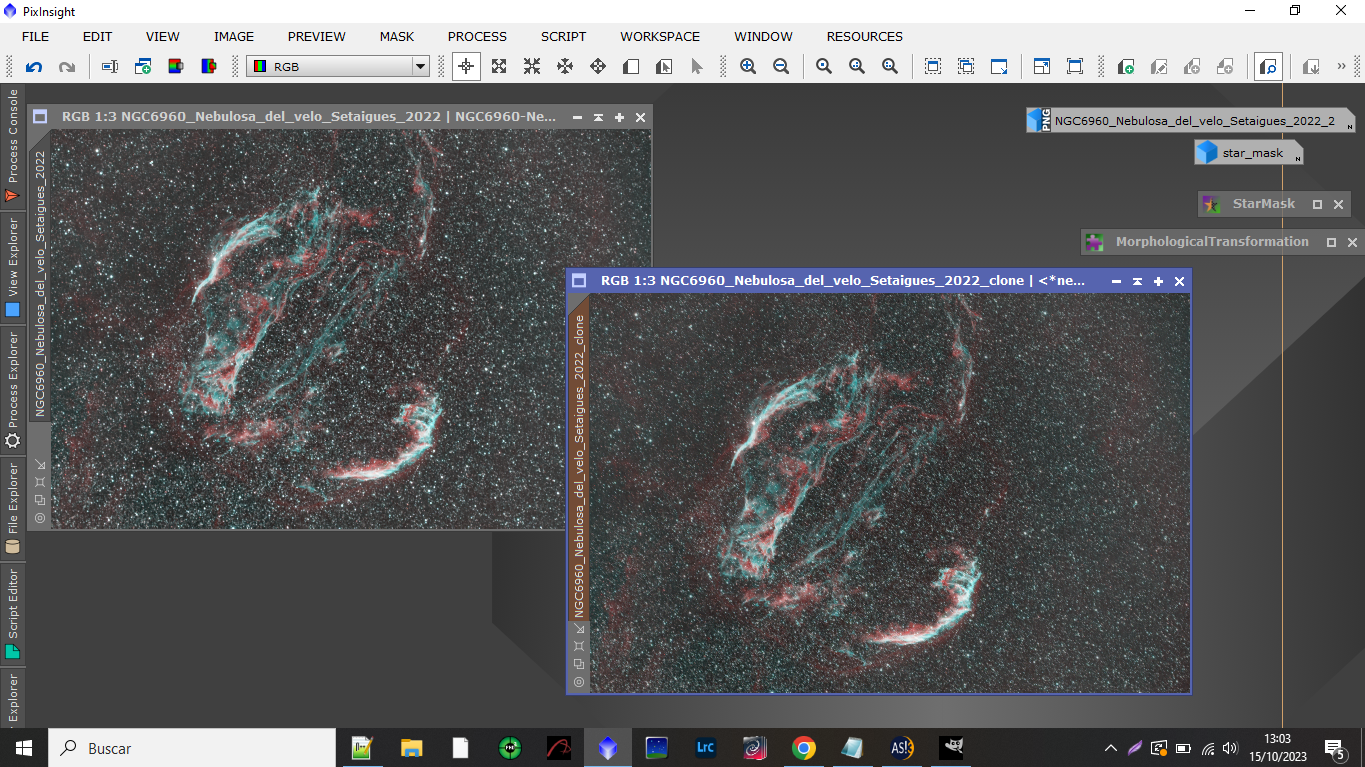The image size is (1365, 767).
Task: Open the MASK menu
Action: (x=397, y=36)
